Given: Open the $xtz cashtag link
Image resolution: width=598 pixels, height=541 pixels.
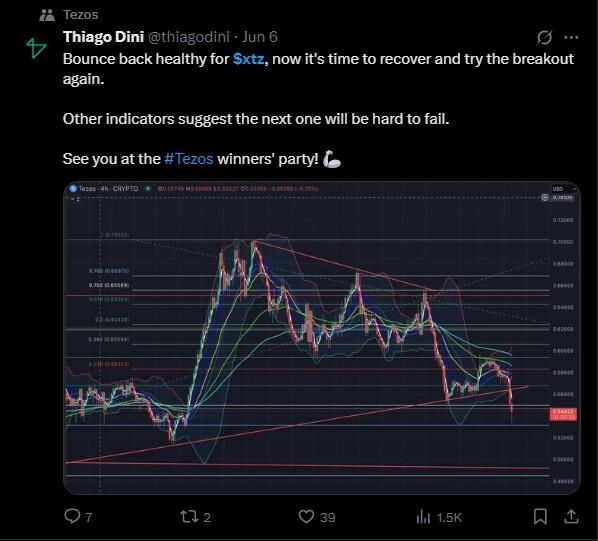Looking at the screenshot, I should [249, 59].
